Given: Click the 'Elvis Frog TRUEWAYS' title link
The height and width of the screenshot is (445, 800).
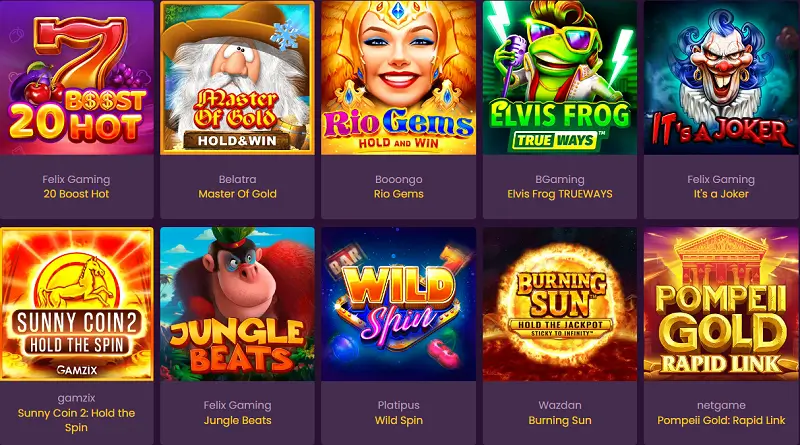Looking at the screenshot, I should 560,194.
